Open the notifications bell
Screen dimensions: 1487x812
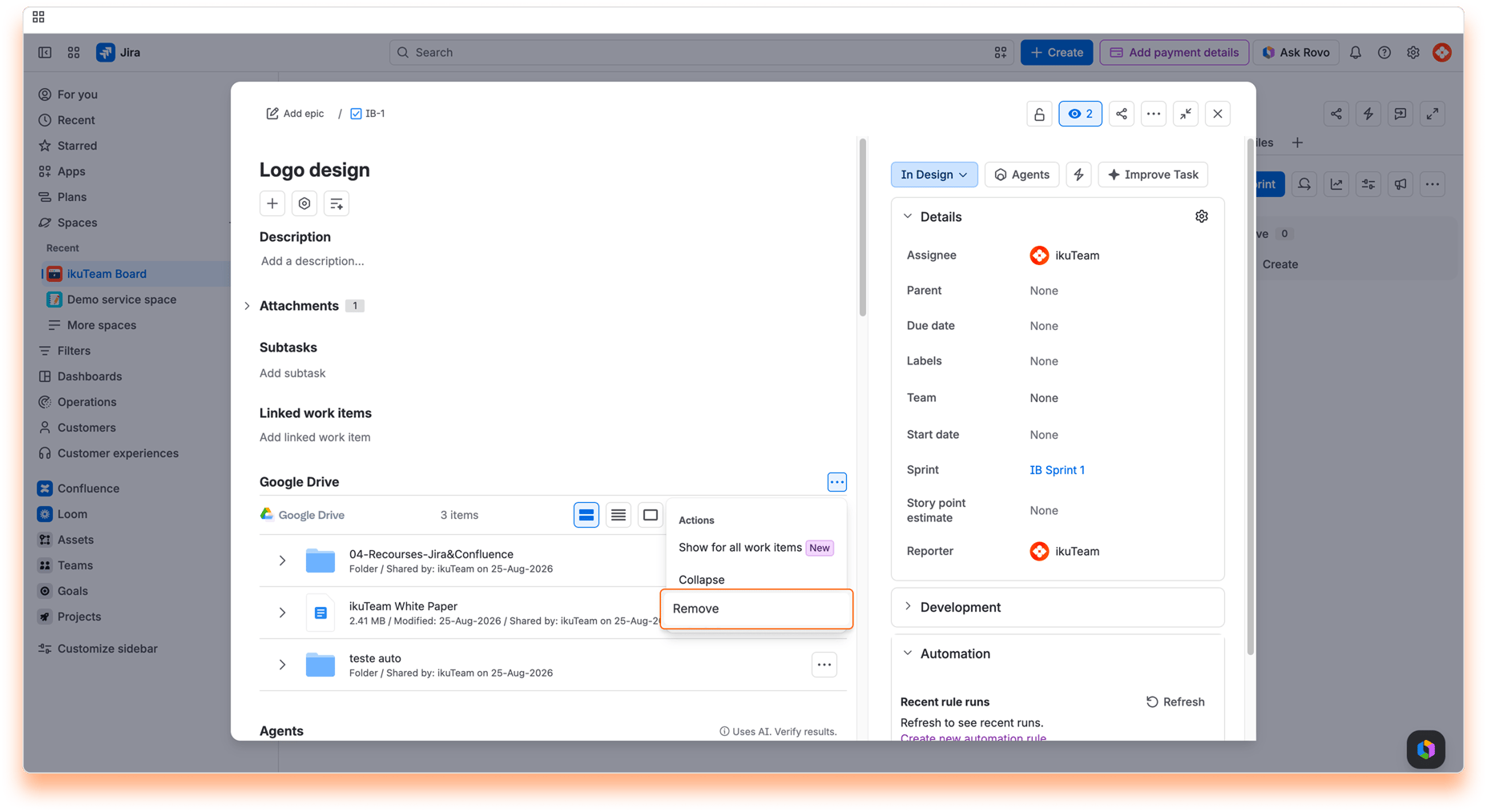pos(1356,52)
